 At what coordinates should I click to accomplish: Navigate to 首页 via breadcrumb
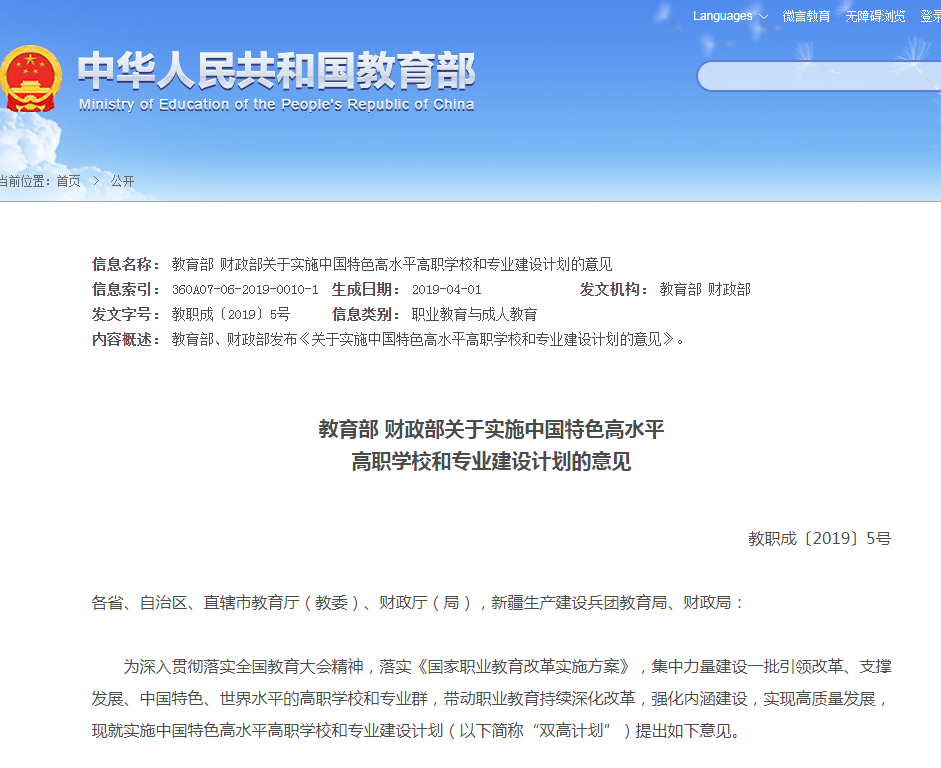[x=67, y=181]
